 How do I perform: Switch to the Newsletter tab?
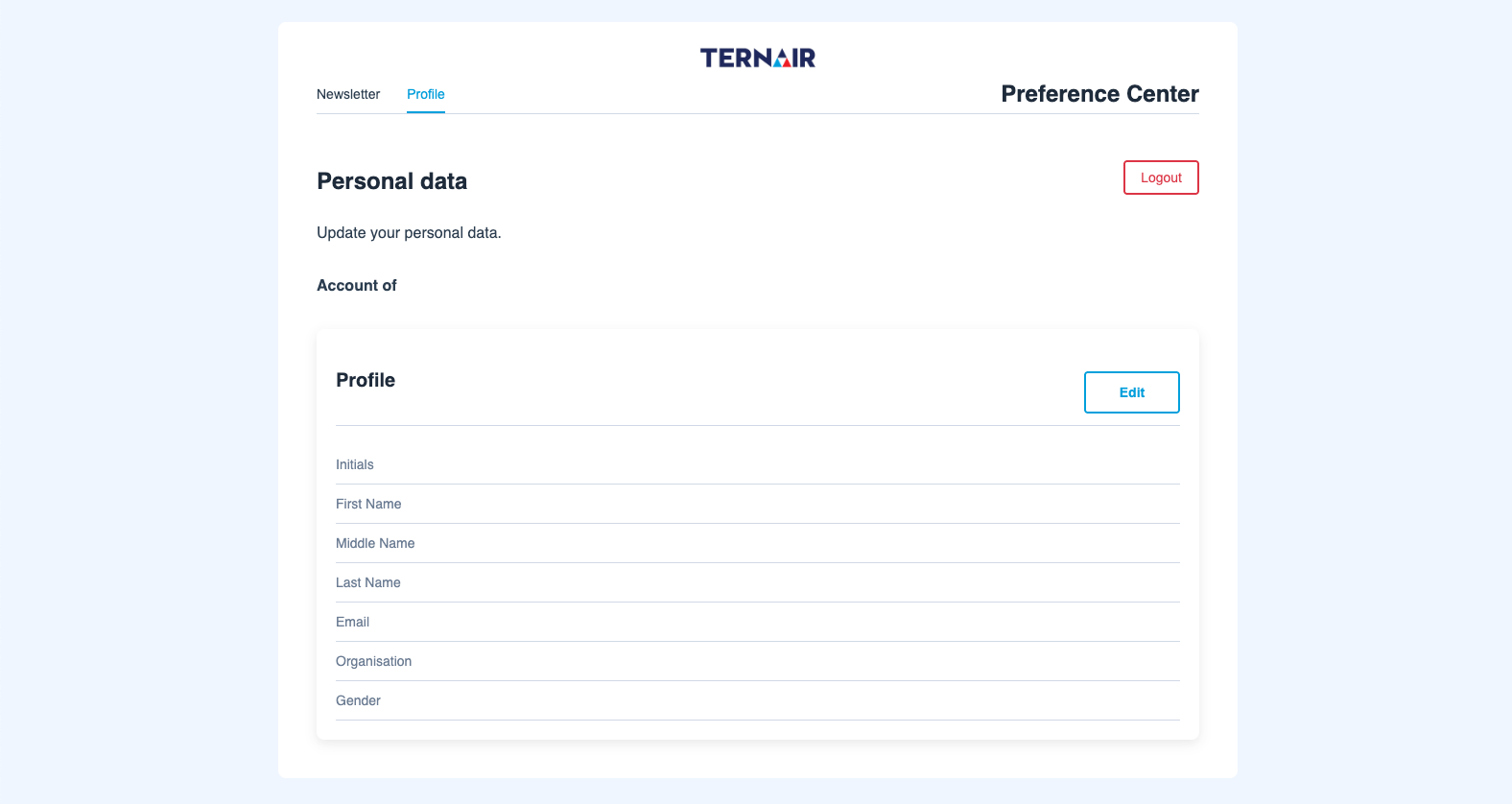click(348, 94)
